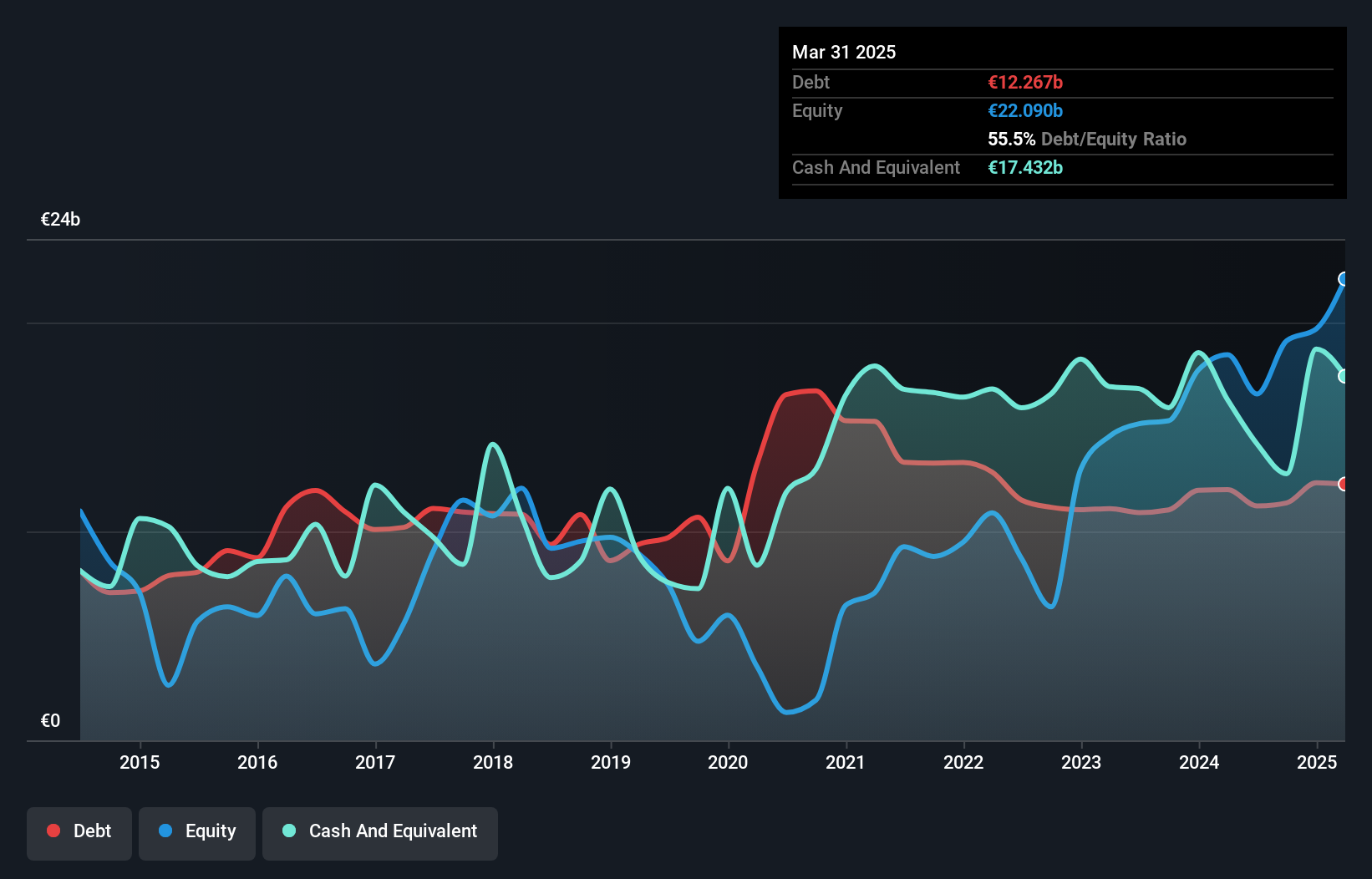
Task: Select the teal Cash endpoint marker on chart
Action: click(x=1344, y=377)
